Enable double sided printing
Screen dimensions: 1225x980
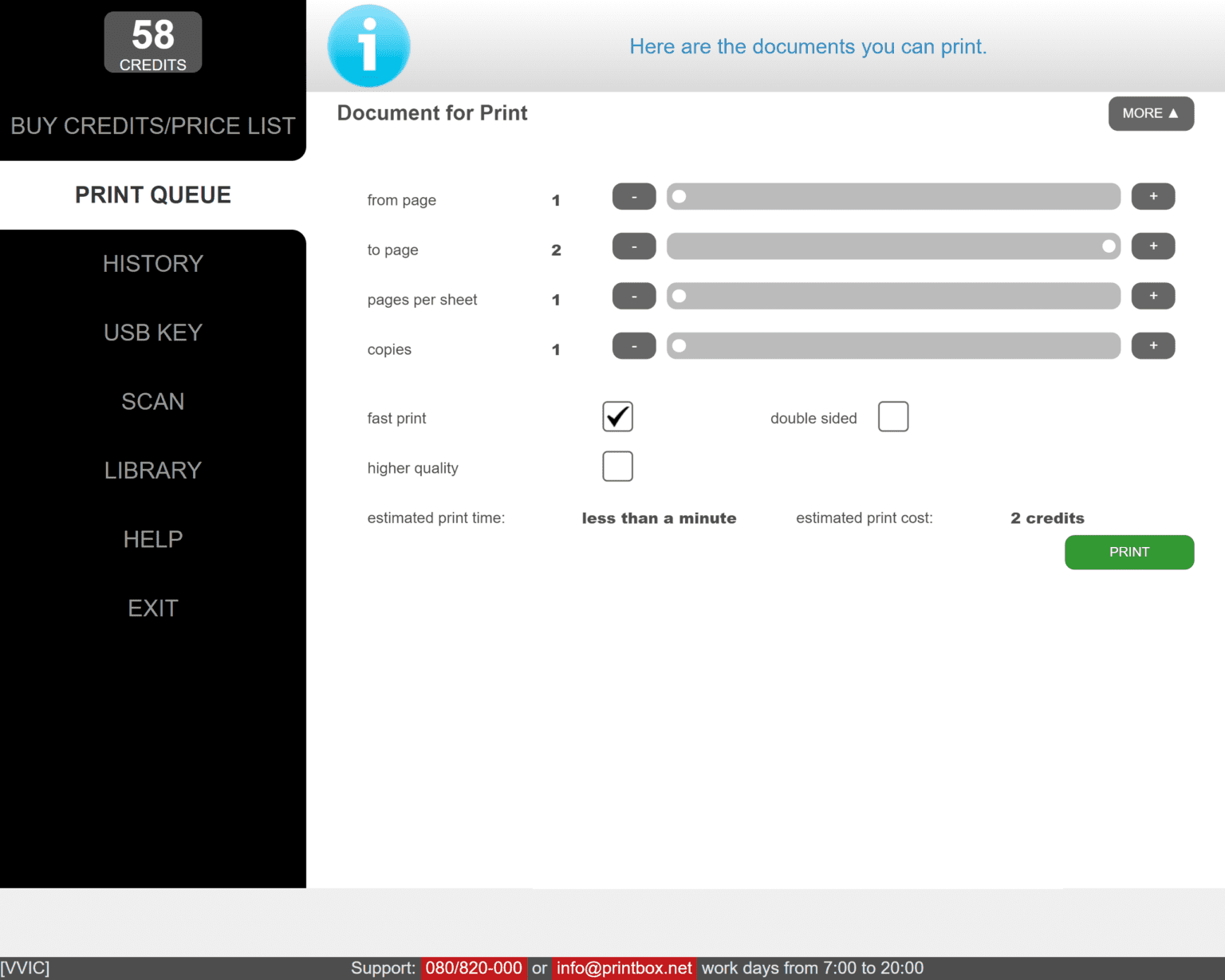(x=892, y=417)
